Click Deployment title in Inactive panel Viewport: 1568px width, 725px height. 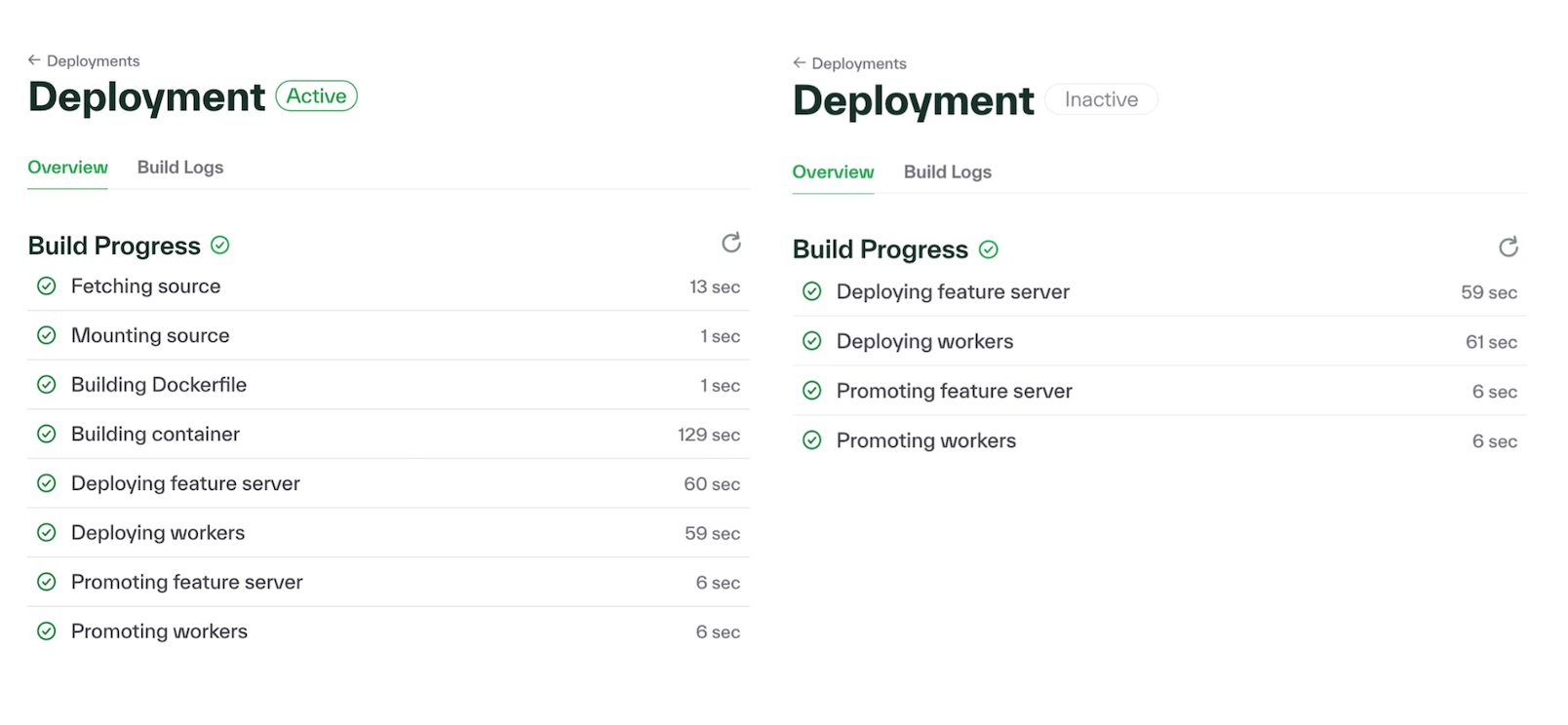point(913,101)
